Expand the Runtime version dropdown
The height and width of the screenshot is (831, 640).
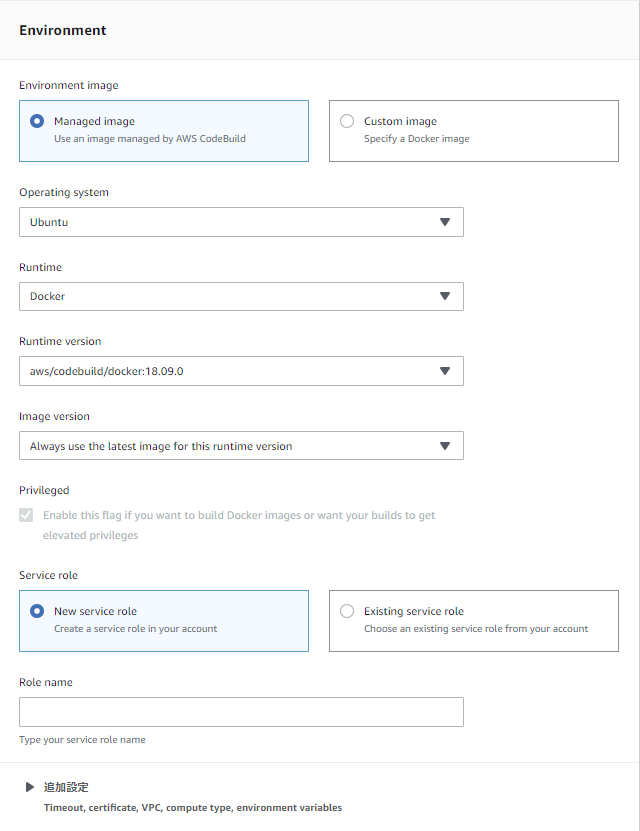click(x=240, y=371)
